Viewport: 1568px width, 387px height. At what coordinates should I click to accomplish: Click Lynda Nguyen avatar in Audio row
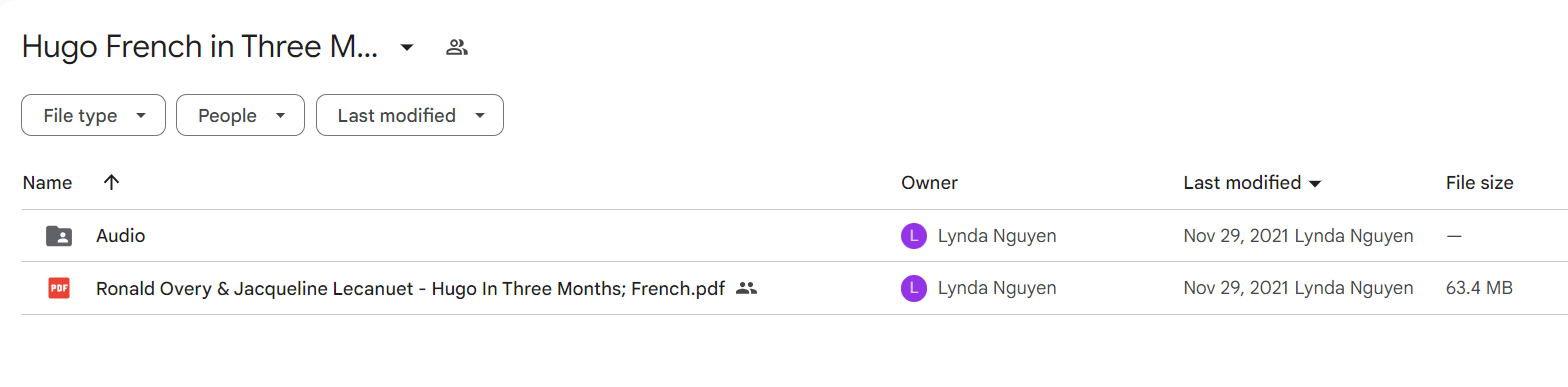[x=914, y=236]
